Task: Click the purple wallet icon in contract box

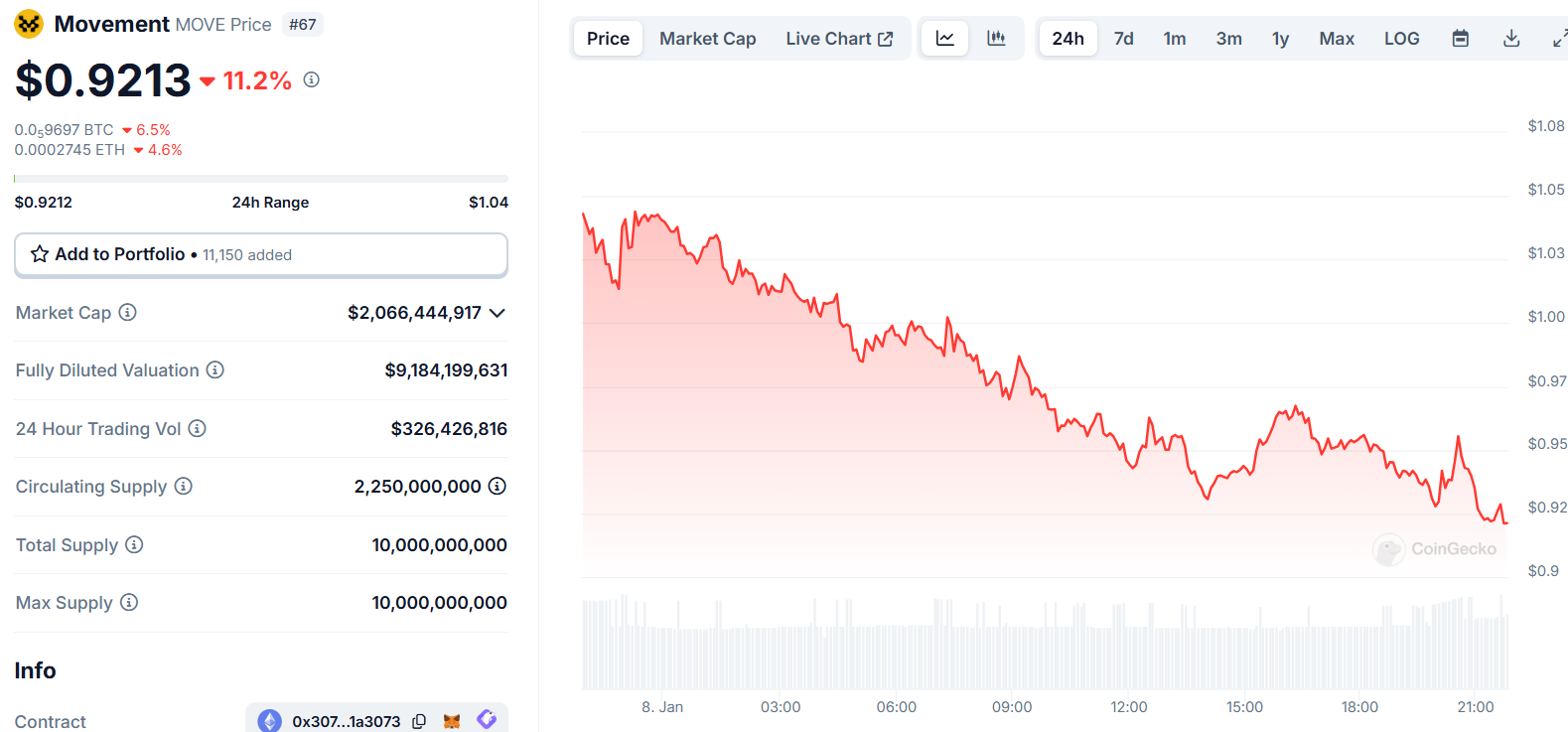Action: point(487,719)
